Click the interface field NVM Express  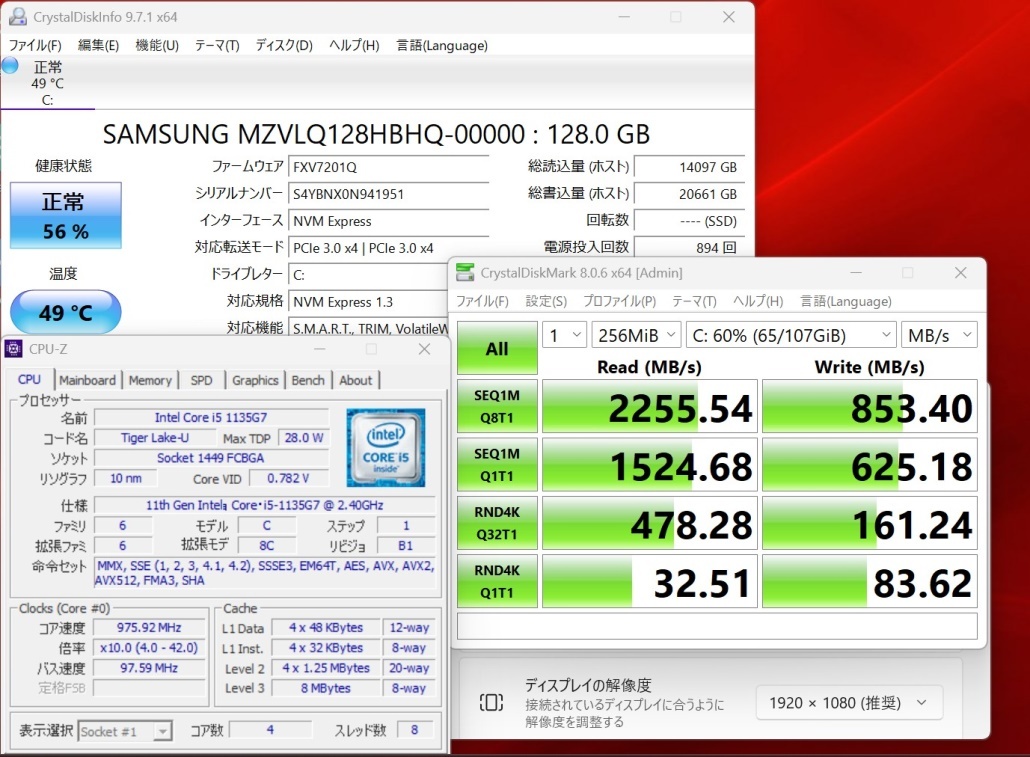pos(388,221)
